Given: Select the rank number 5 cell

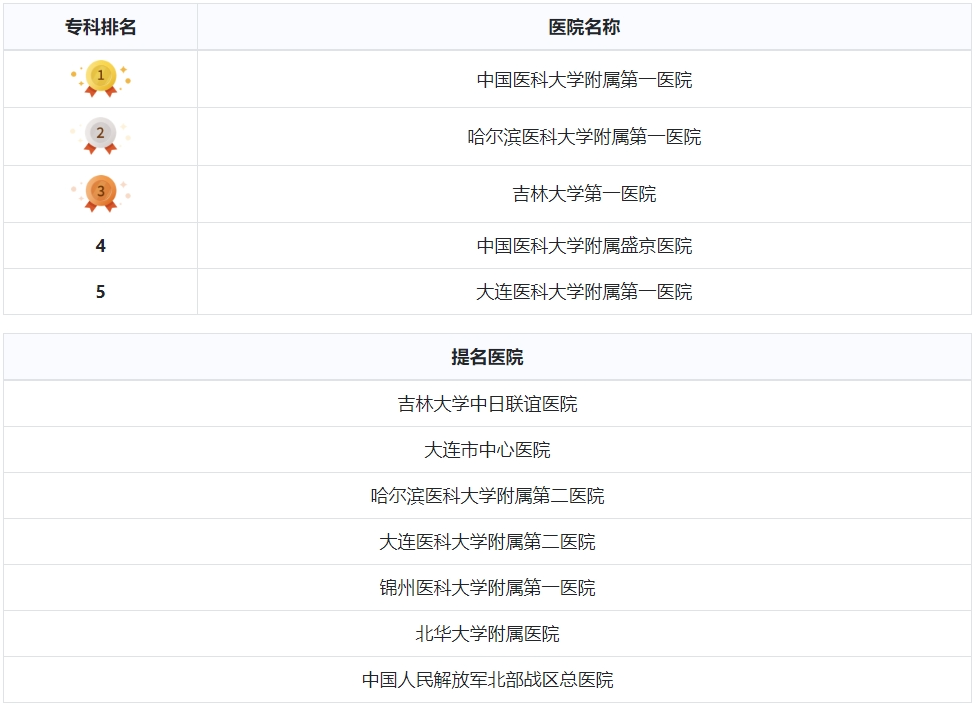Looking at the screenshot, I should [100, 292].
